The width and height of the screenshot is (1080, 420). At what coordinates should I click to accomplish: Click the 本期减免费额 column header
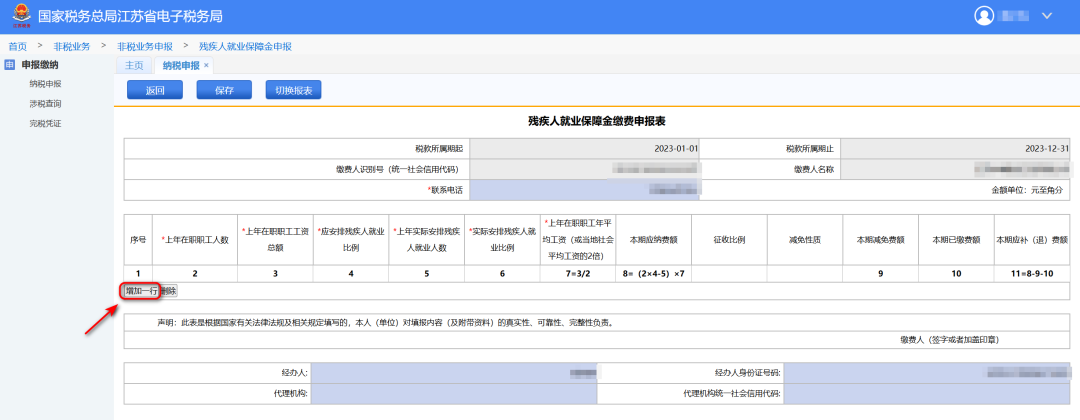tap(880, 240)
